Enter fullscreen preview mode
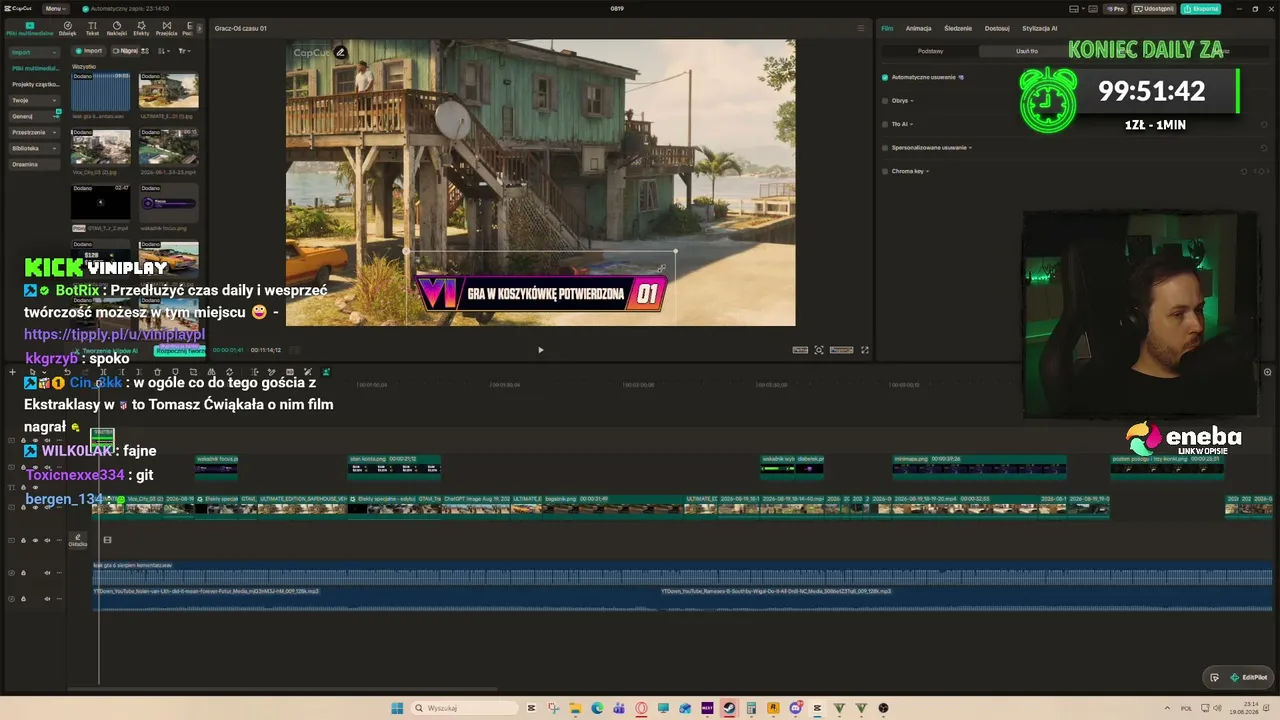The height and width of the screenshot is (720, 1280). (x=865, y=350)
